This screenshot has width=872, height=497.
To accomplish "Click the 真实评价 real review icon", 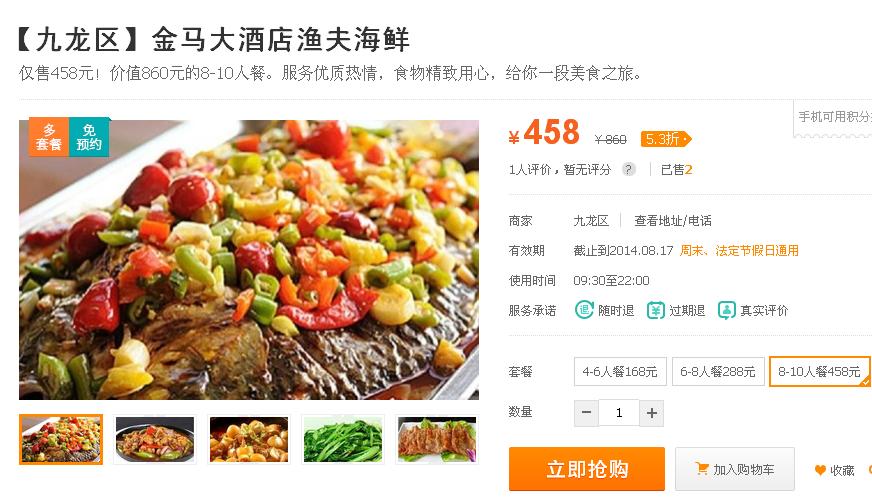I will pyautogui.click(x=727, y=310).
